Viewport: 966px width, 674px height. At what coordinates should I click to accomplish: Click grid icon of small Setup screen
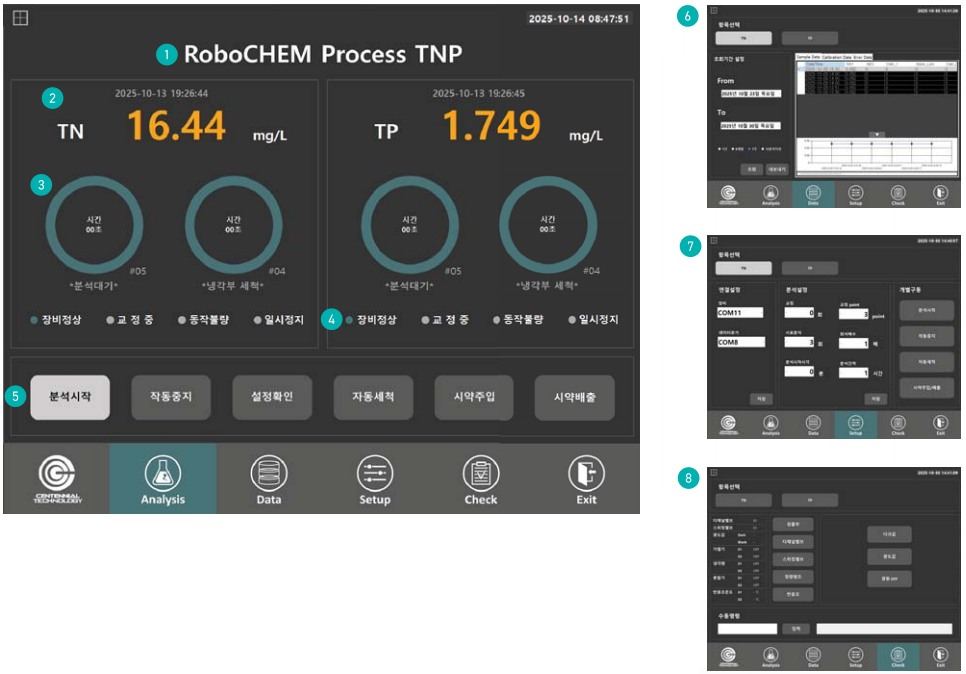pyautogui.click(x=714, y=240)
